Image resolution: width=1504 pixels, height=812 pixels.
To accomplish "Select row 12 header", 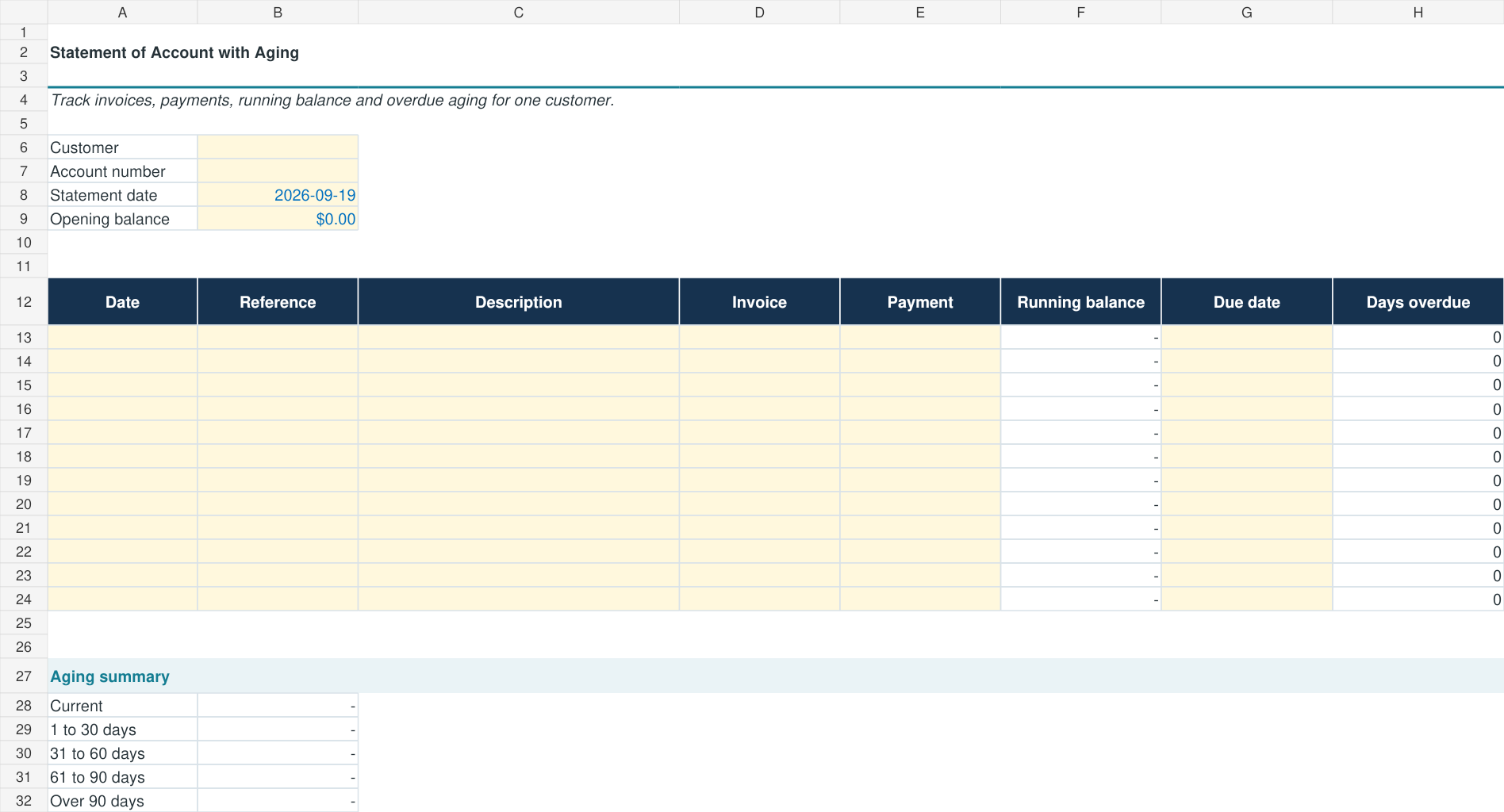I will pos(24,302).
